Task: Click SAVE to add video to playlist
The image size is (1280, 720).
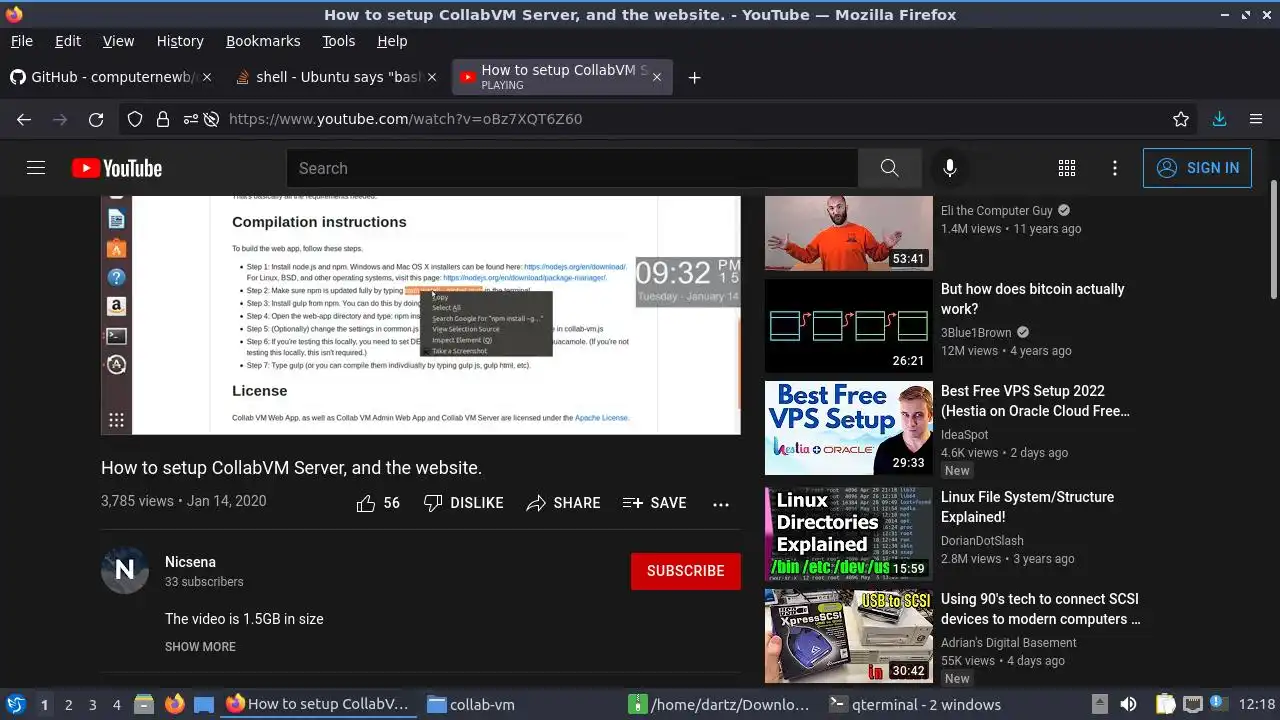Action: [654, 503]
